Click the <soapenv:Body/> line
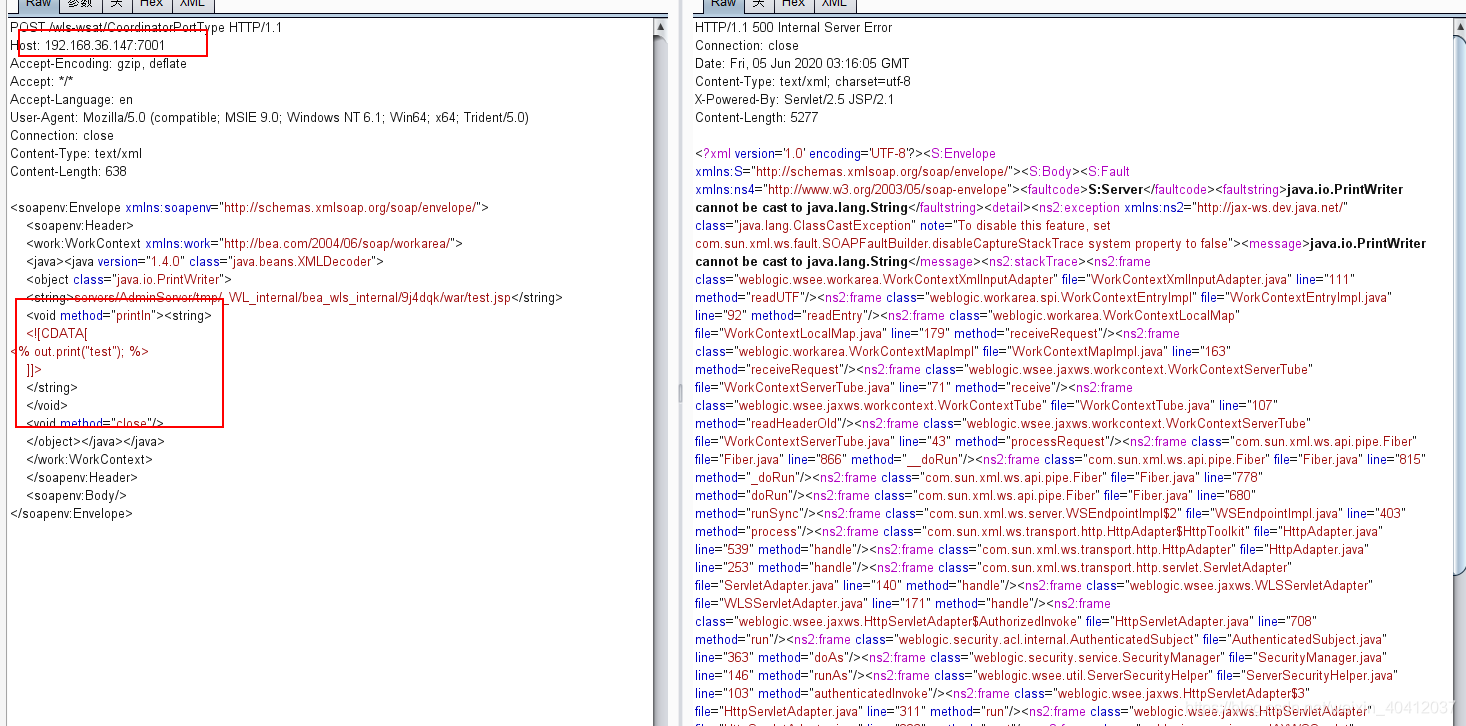 point(76,495)
